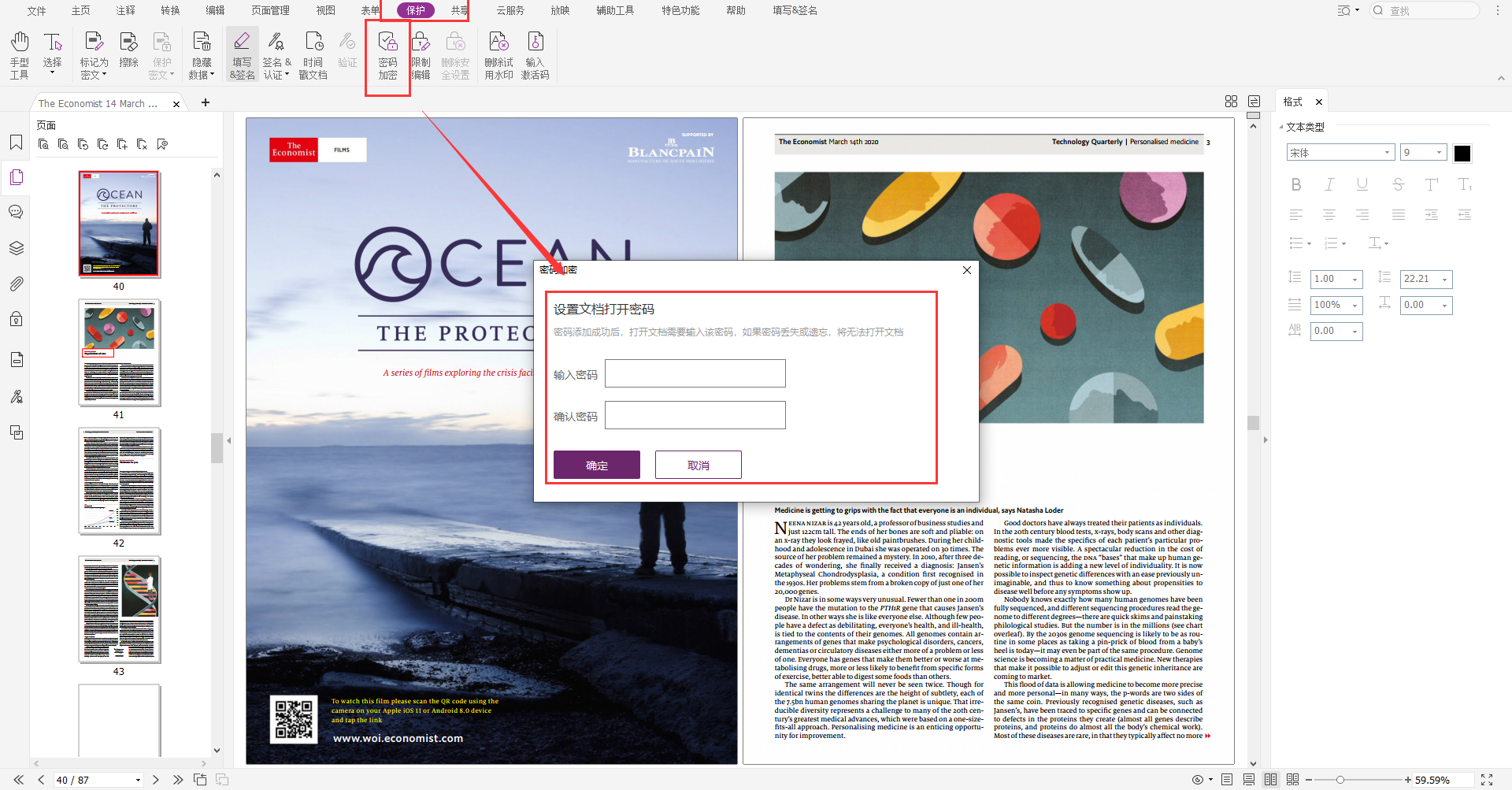Open the Convert (转换) menu tab

click(x=170, y=10)
